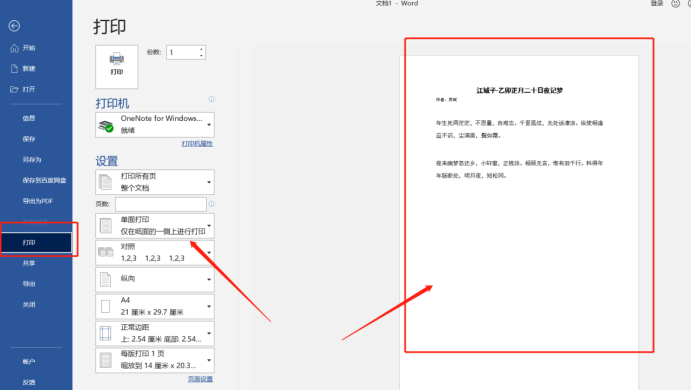Click the margins icon beside 正常边距

click(105, 333)
